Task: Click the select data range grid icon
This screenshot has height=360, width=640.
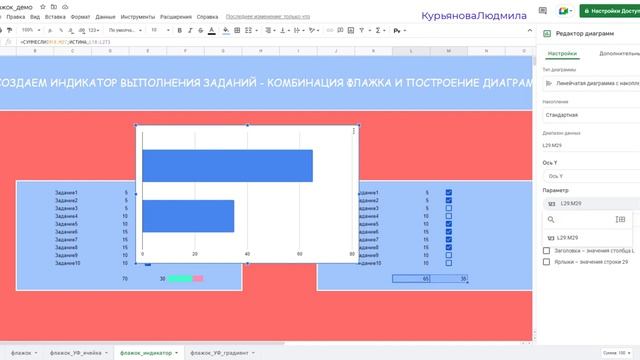Action: pos(620,220)
